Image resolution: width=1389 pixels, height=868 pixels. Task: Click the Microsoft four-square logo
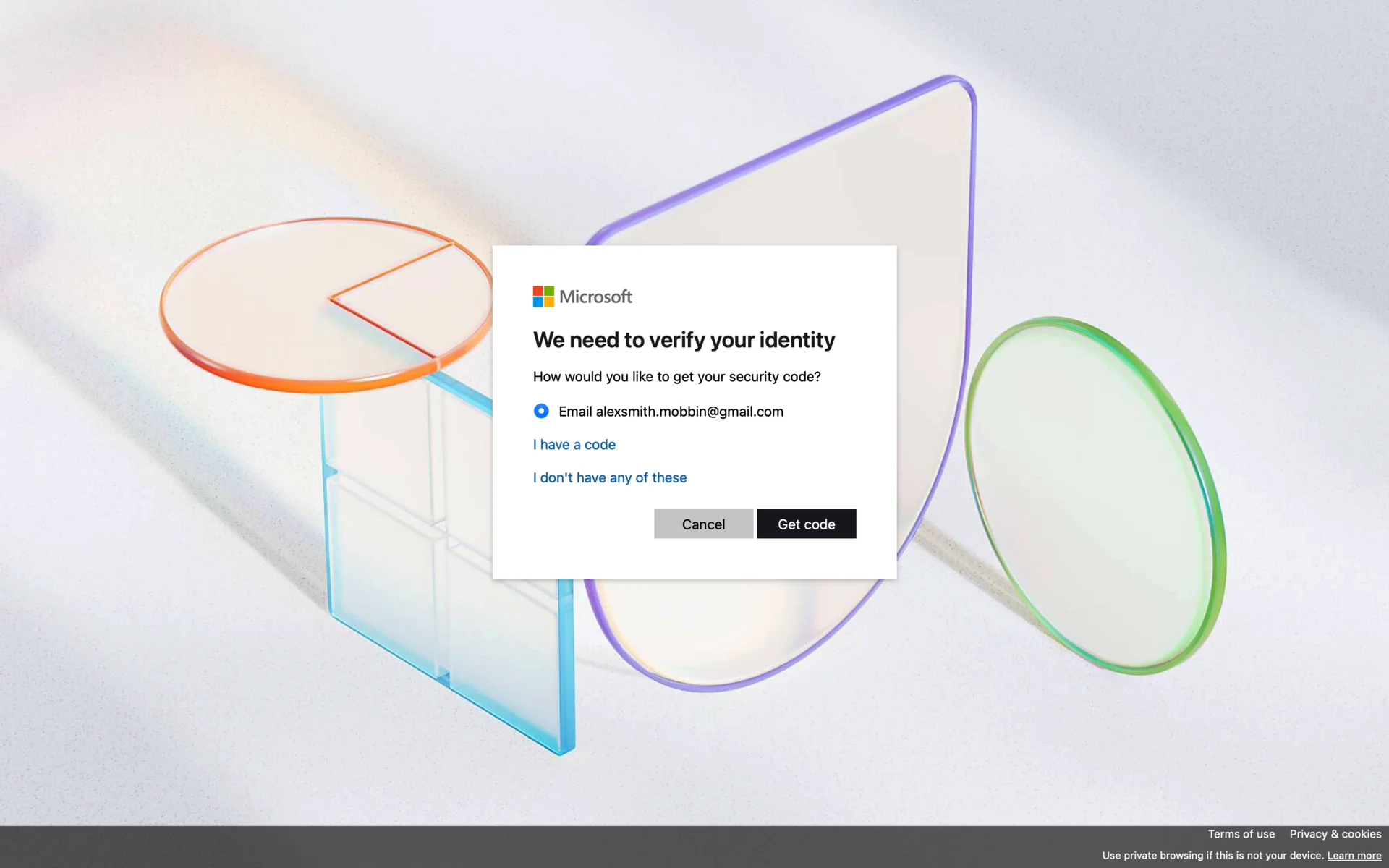coord(543,297)
